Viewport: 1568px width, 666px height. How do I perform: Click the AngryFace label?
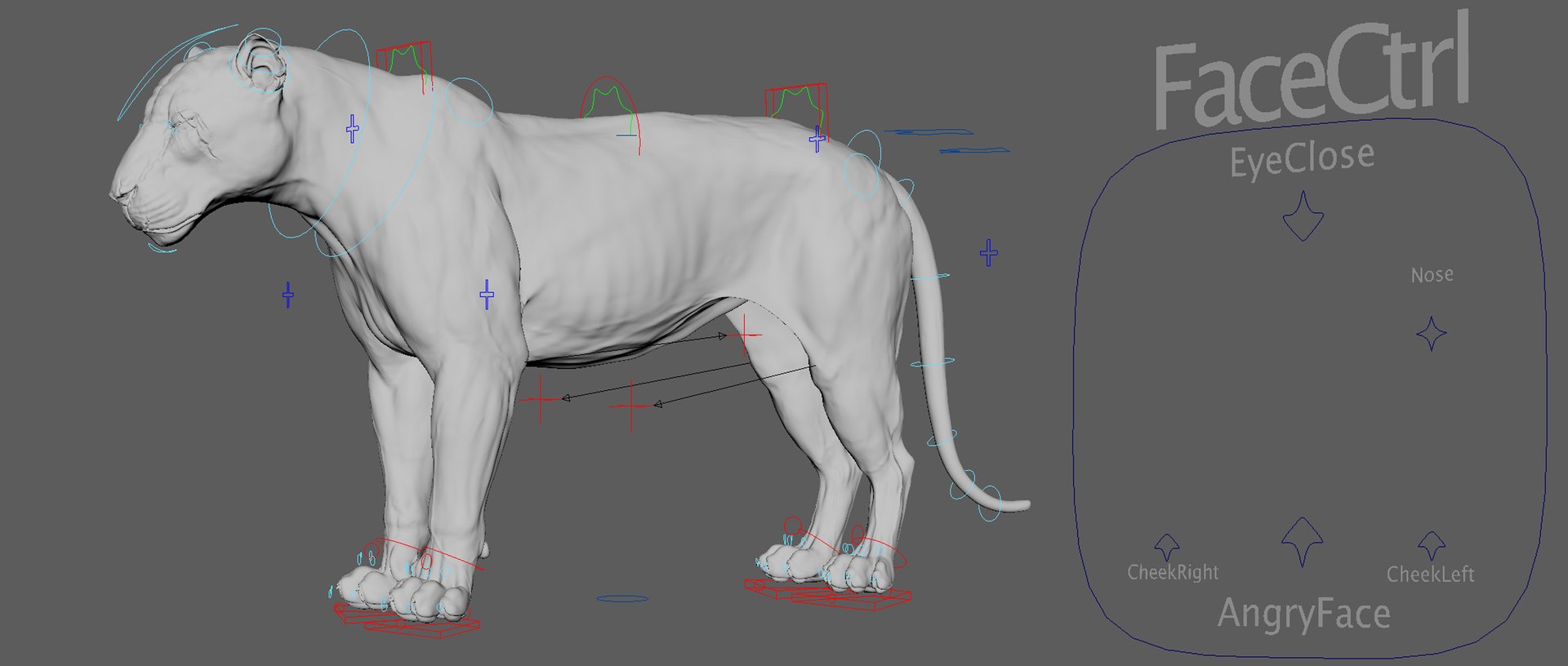pos(1303,615)
